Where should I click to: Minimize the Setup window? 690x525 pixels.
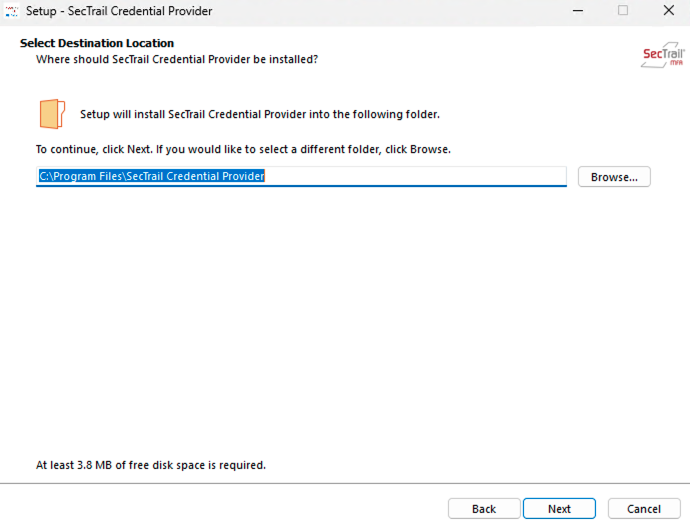point(577,11)
